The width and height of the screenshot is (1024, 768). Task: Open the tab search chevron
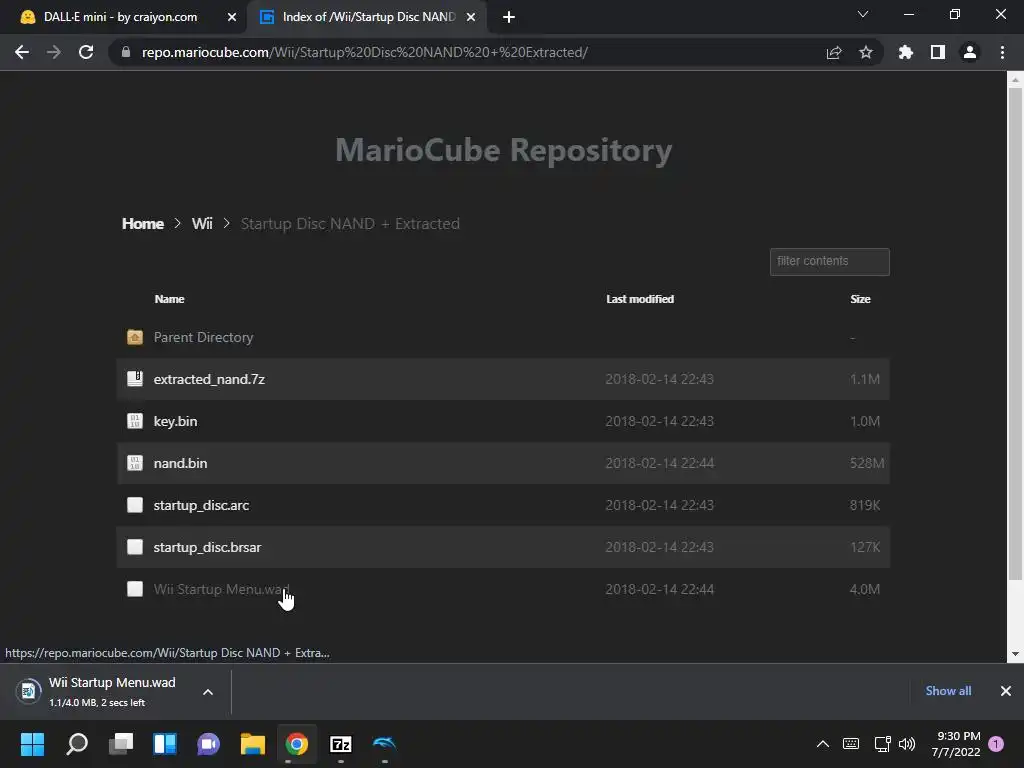[x=863, y=14]
